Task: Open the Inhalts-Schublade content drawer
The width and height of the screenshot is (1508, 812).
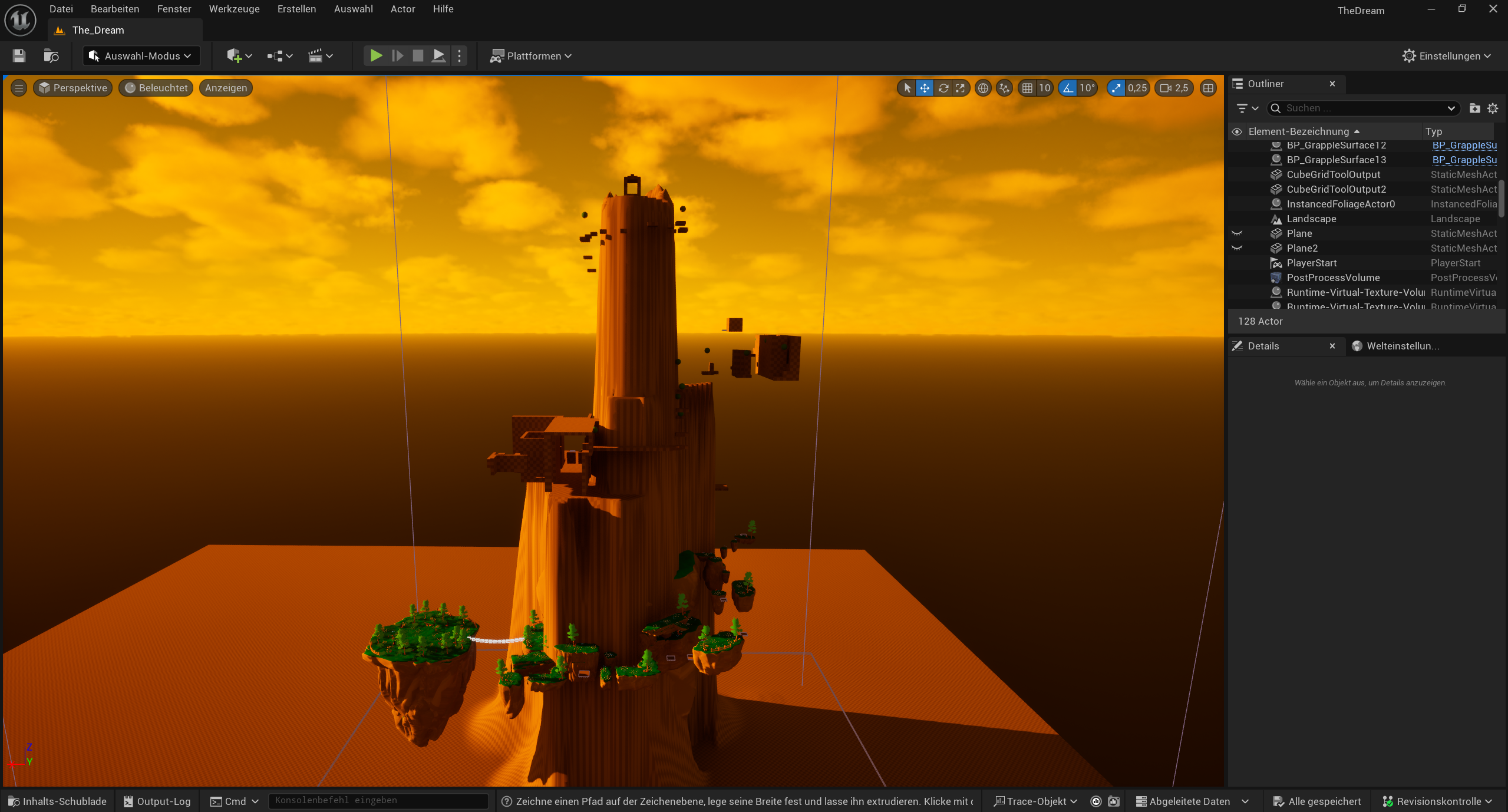Action: tap(58, 801)
